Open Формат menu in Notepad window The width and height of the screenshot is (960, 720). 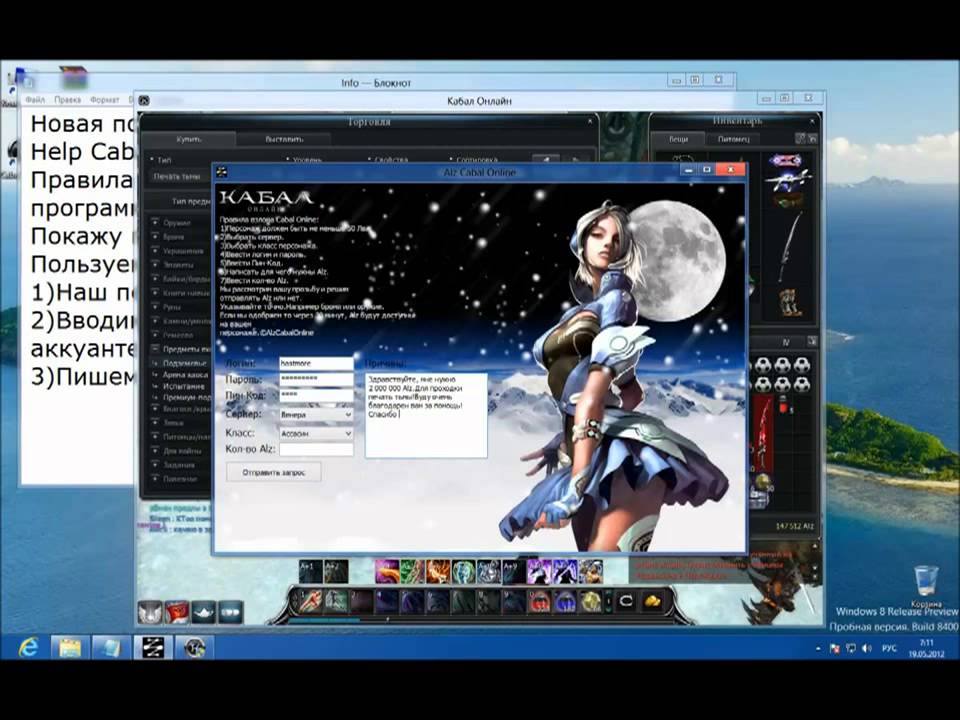tap(105, 99)
